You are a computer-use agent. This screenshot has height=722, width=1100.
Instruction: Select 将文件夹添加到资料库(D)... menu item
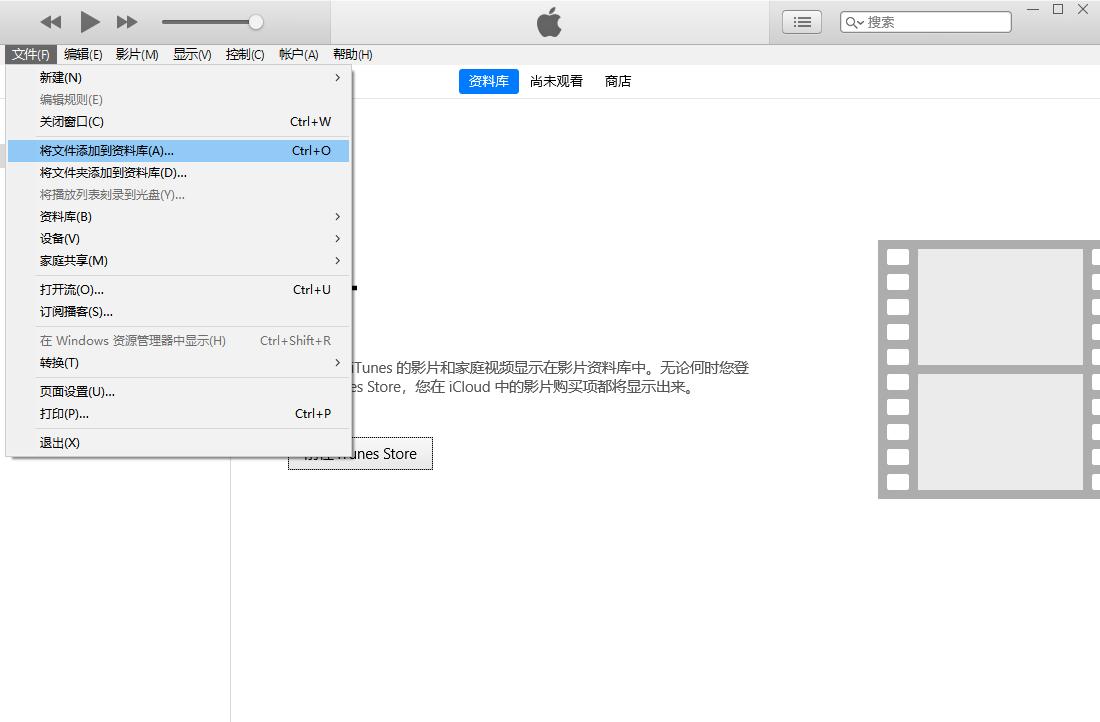(178, 173)
